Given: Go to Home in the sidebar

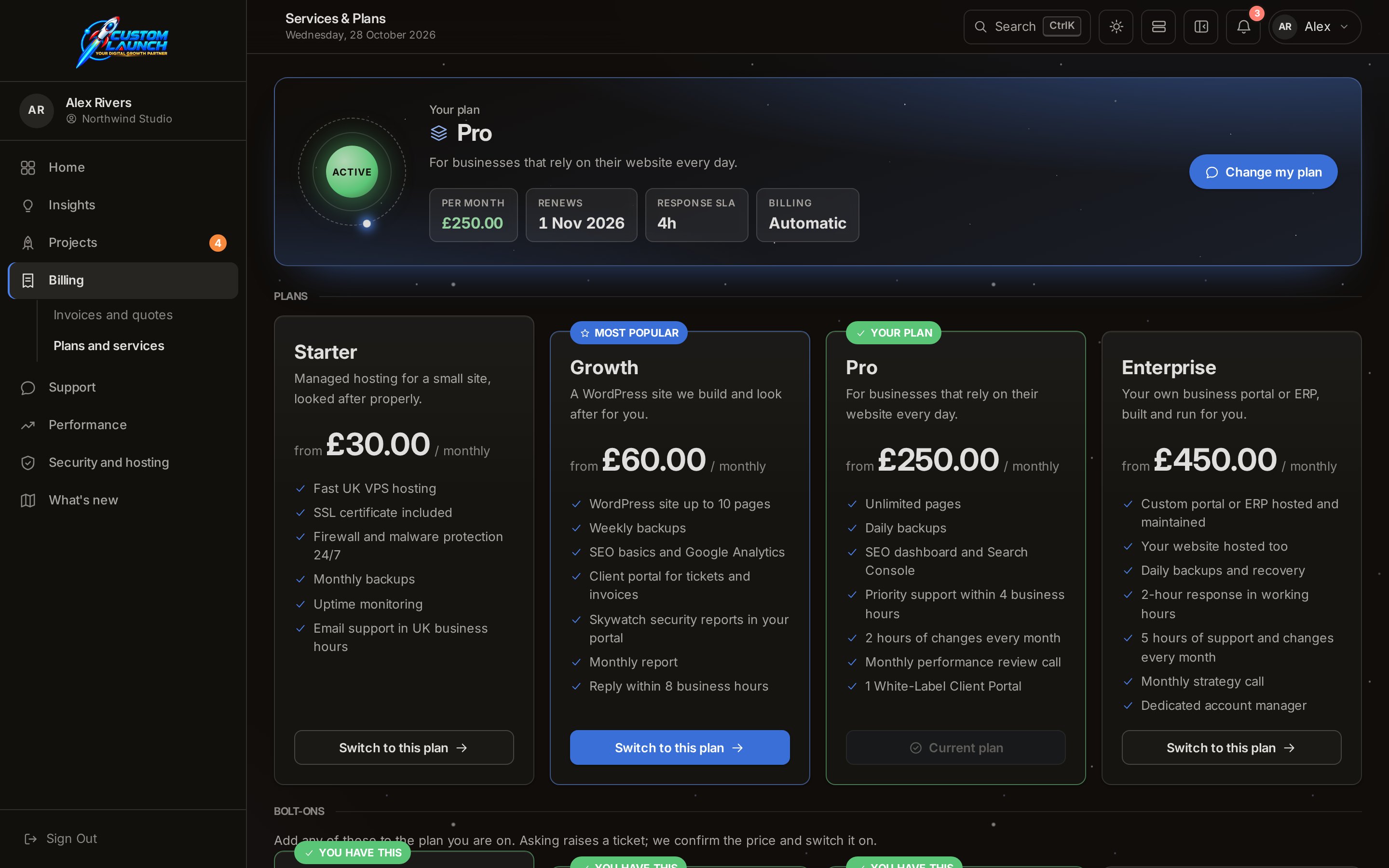Looking at the screenshot, I should pos(123,168).
